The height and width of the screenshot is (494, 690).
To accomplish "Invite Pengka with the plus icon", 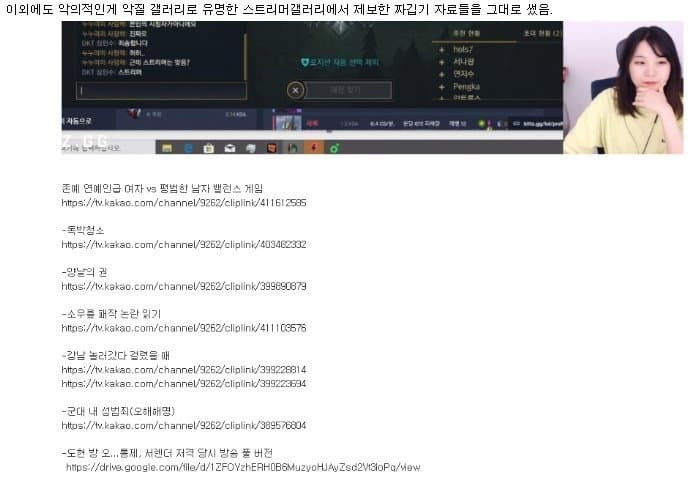I will 441,87.
